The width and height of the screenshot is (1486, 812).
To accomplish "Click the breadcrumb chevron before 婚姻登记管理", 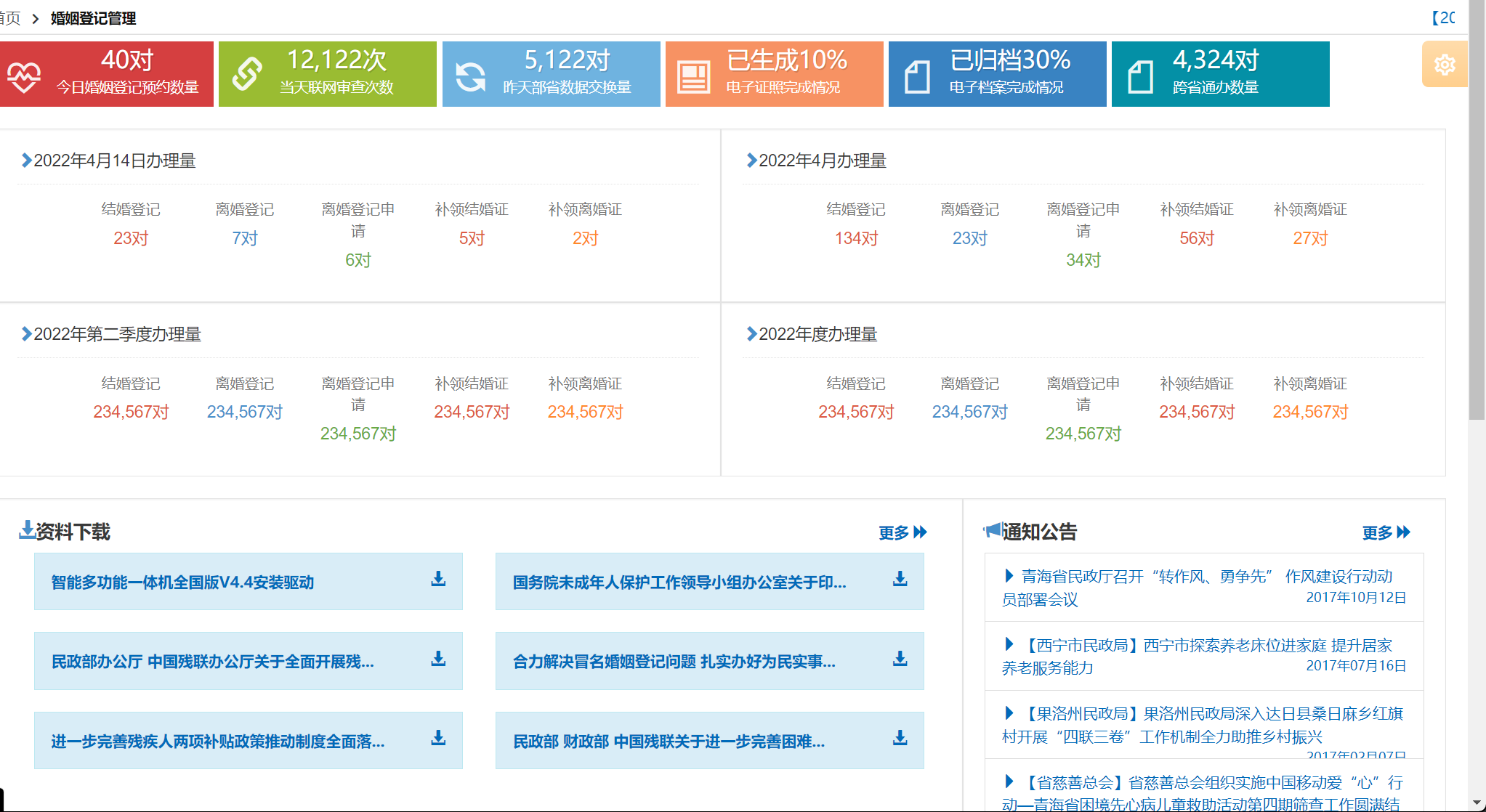I will 35,19.
